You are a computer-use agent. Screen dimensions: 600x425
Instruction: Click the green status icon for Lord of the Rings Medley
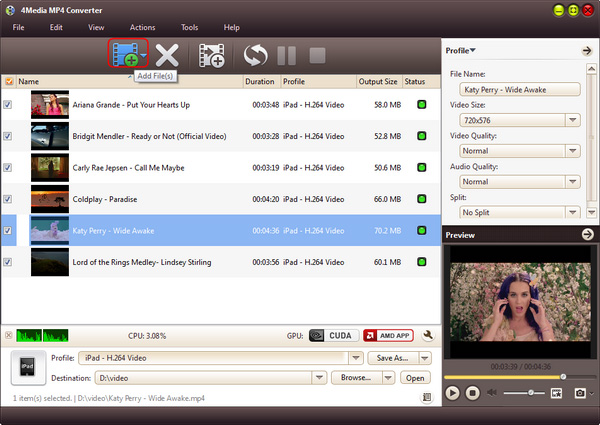[421, 262]
